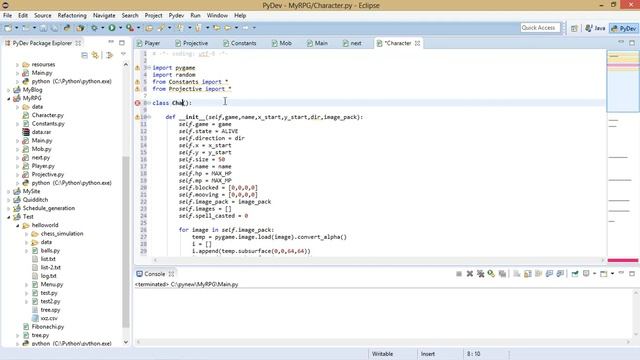Open the Window menu
Image resolution: width=640 pixels, height=360 pixels.
coord(217,16)
